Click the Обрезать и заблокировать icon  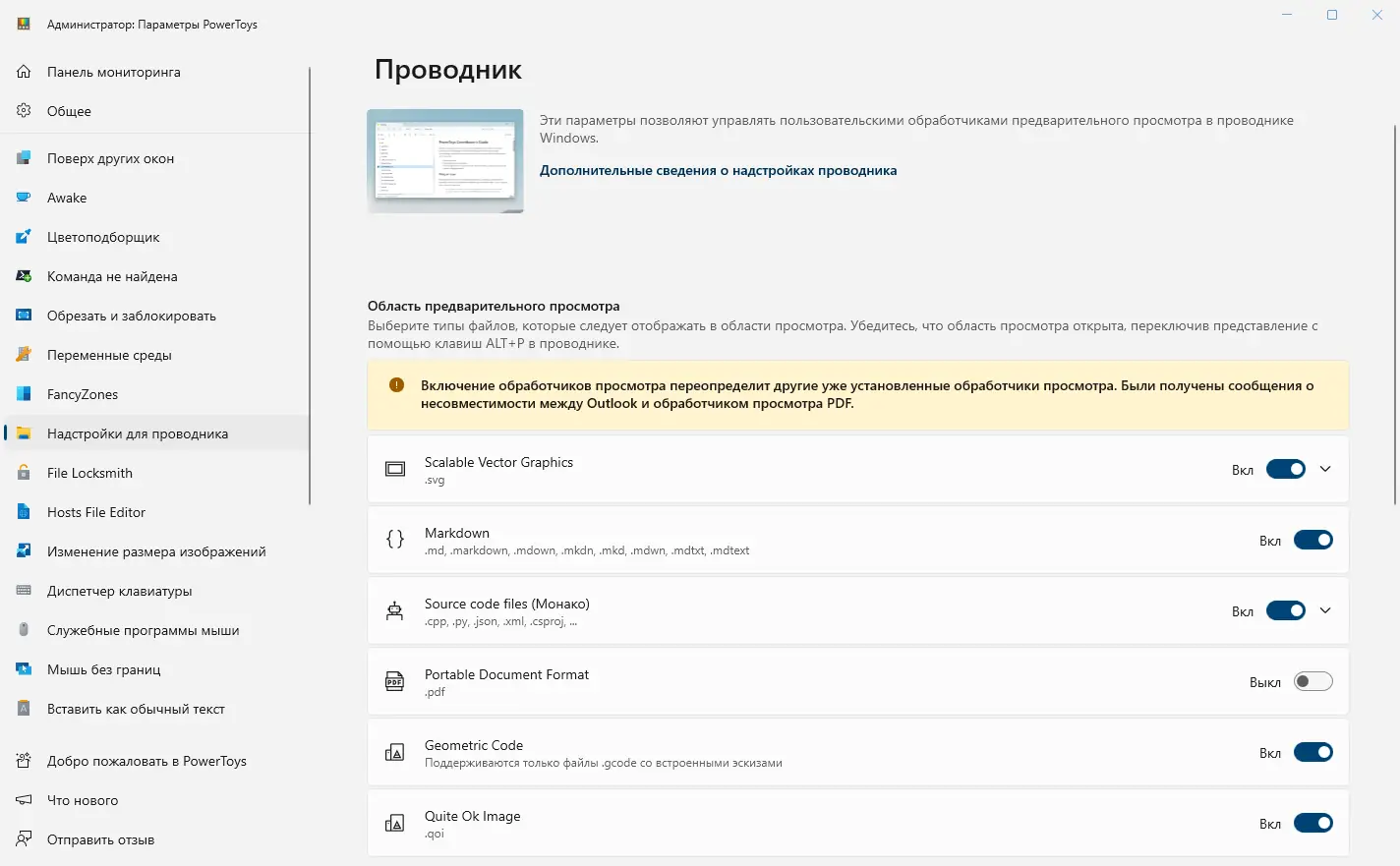23,316
